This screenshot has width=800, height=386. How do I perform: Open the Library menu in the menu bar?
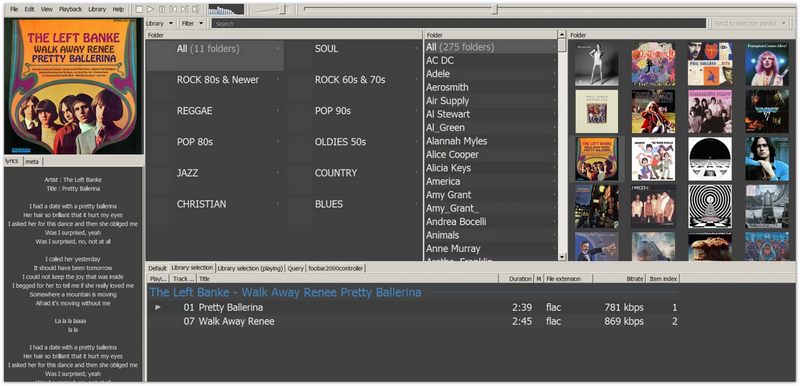97,9
